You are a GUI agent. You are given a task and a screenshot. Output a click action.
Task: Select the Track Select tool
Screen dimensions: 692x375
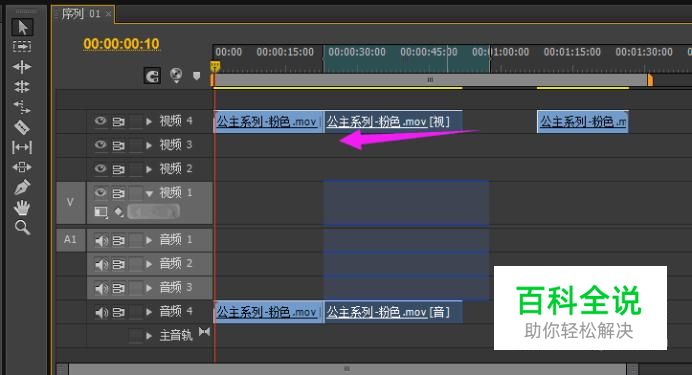(x=22, y=46)
